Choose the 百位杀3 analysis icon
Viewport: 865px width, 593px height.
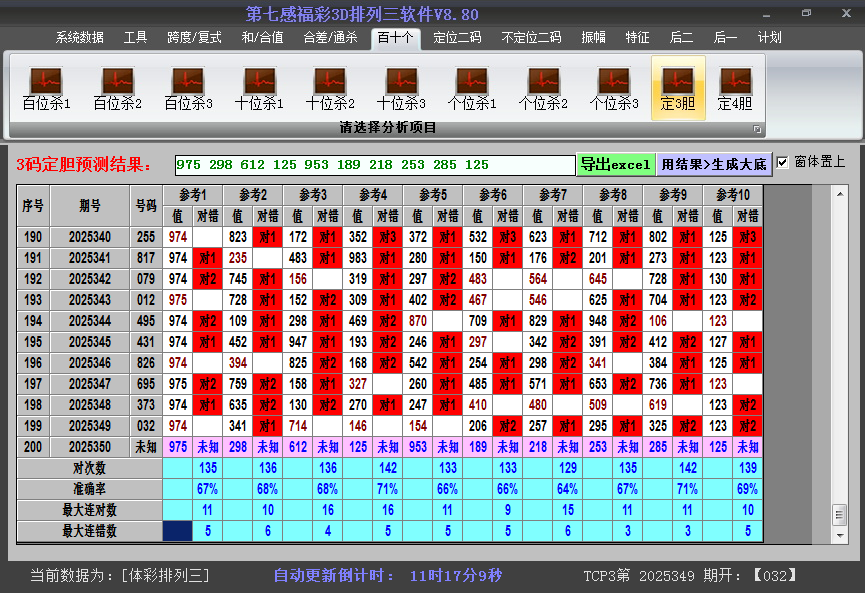[x=188, y=88]
